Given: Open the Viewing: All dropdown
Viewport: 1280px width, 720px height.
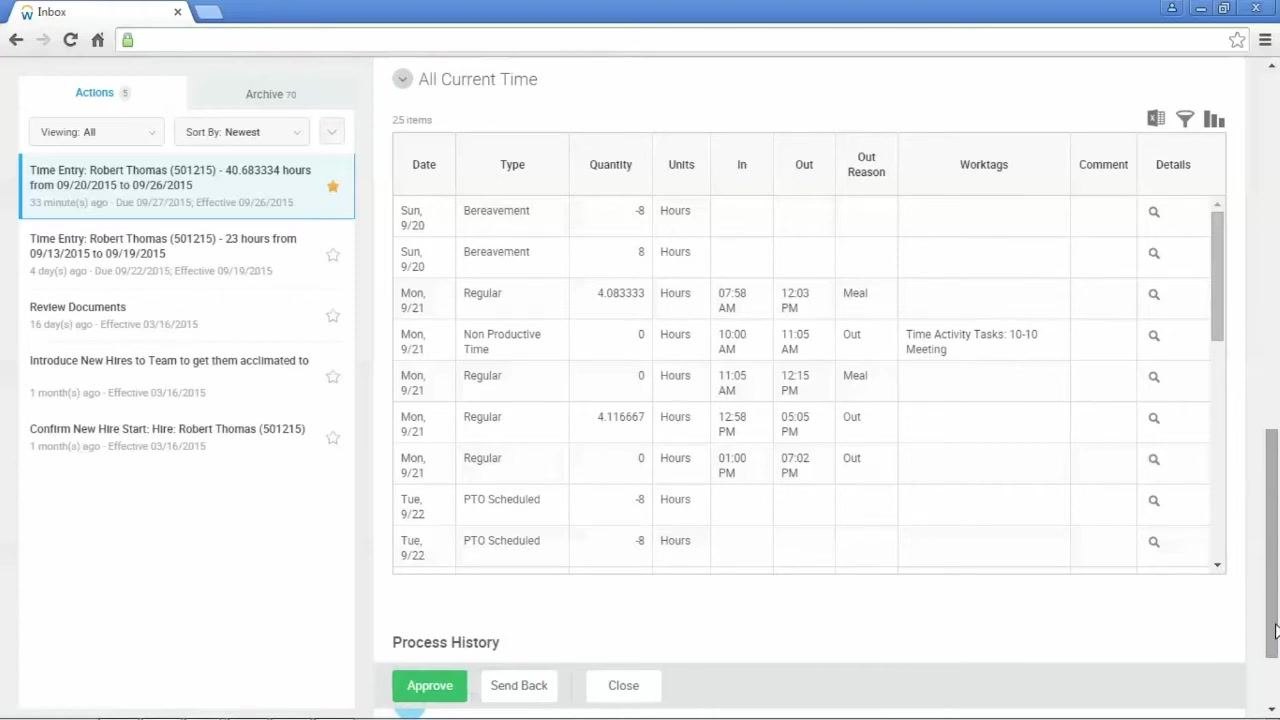Looking at the screenshot, I should (97, 132).
